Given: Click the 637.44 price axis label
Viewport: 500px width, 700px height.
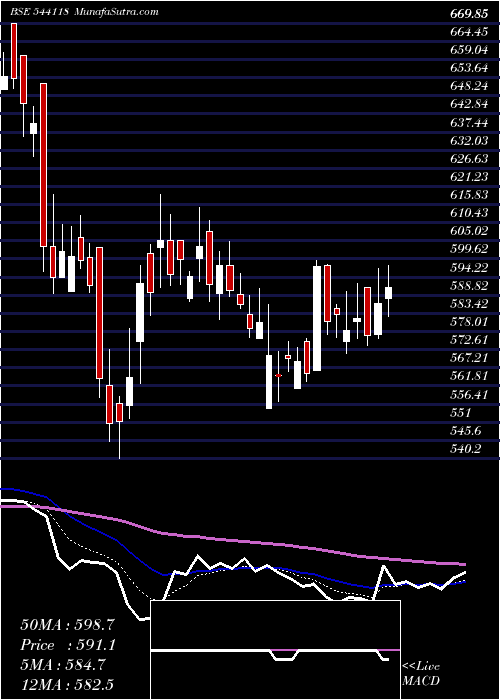Looking at the screenshot, I should click(x=469, y=122).
